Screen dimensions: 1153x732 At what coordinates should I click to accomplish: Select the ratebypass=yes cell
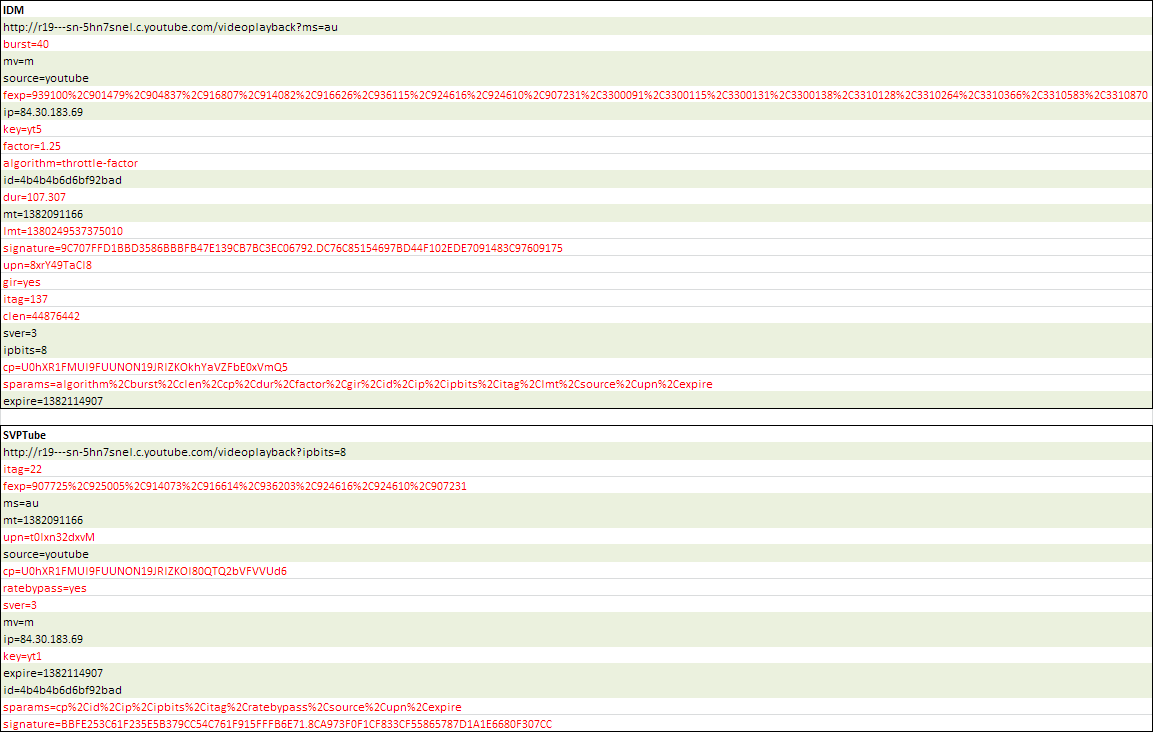(x=44, y=588)
